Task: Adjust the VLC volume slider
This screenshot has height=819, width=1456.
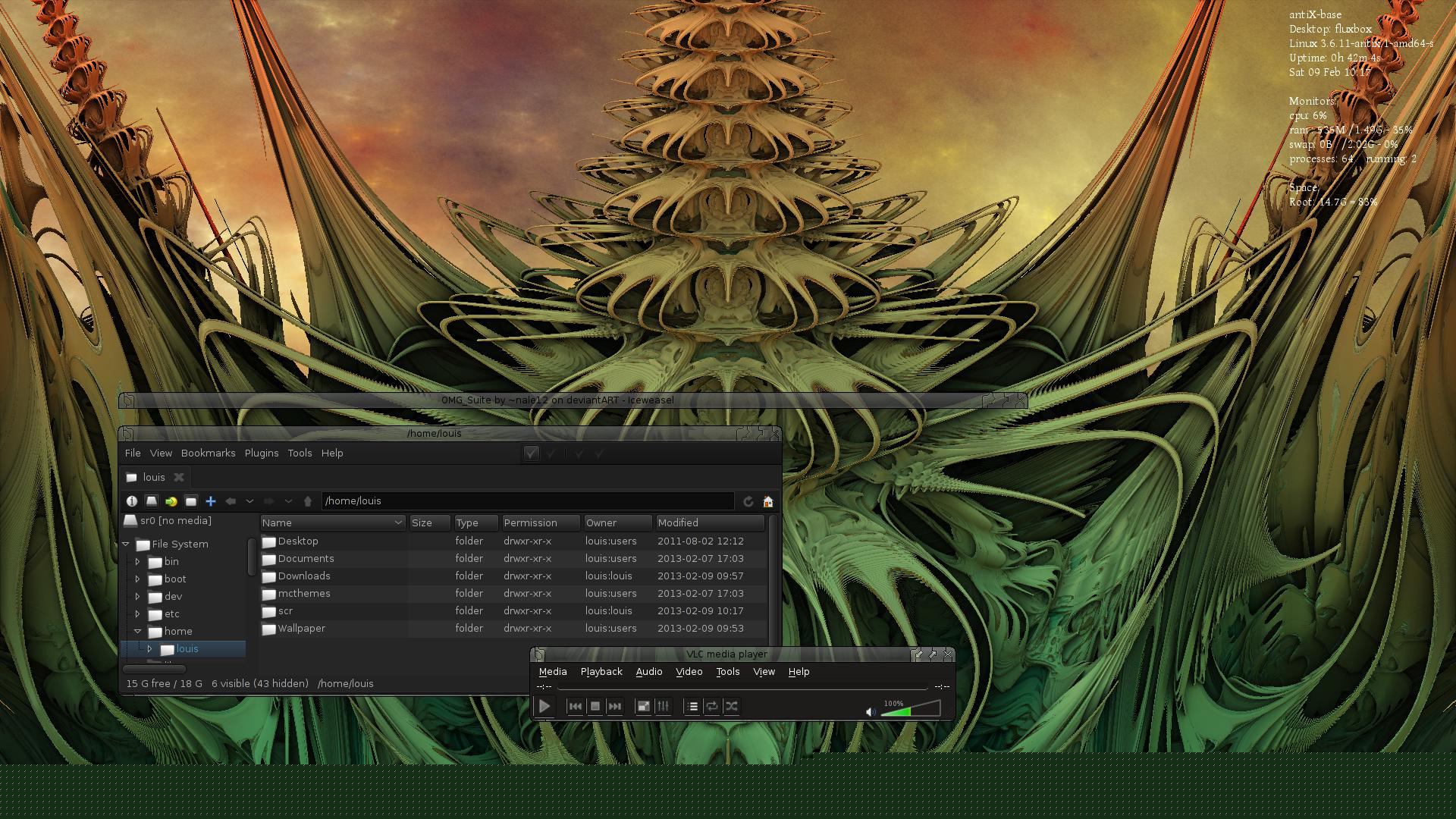Action: (910, 710)
